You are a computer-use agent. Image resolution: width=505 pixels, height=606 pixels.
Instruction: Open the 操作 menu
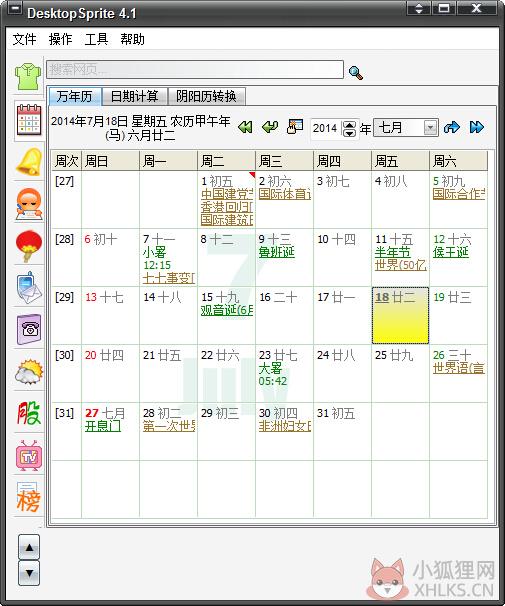[60, 39]
